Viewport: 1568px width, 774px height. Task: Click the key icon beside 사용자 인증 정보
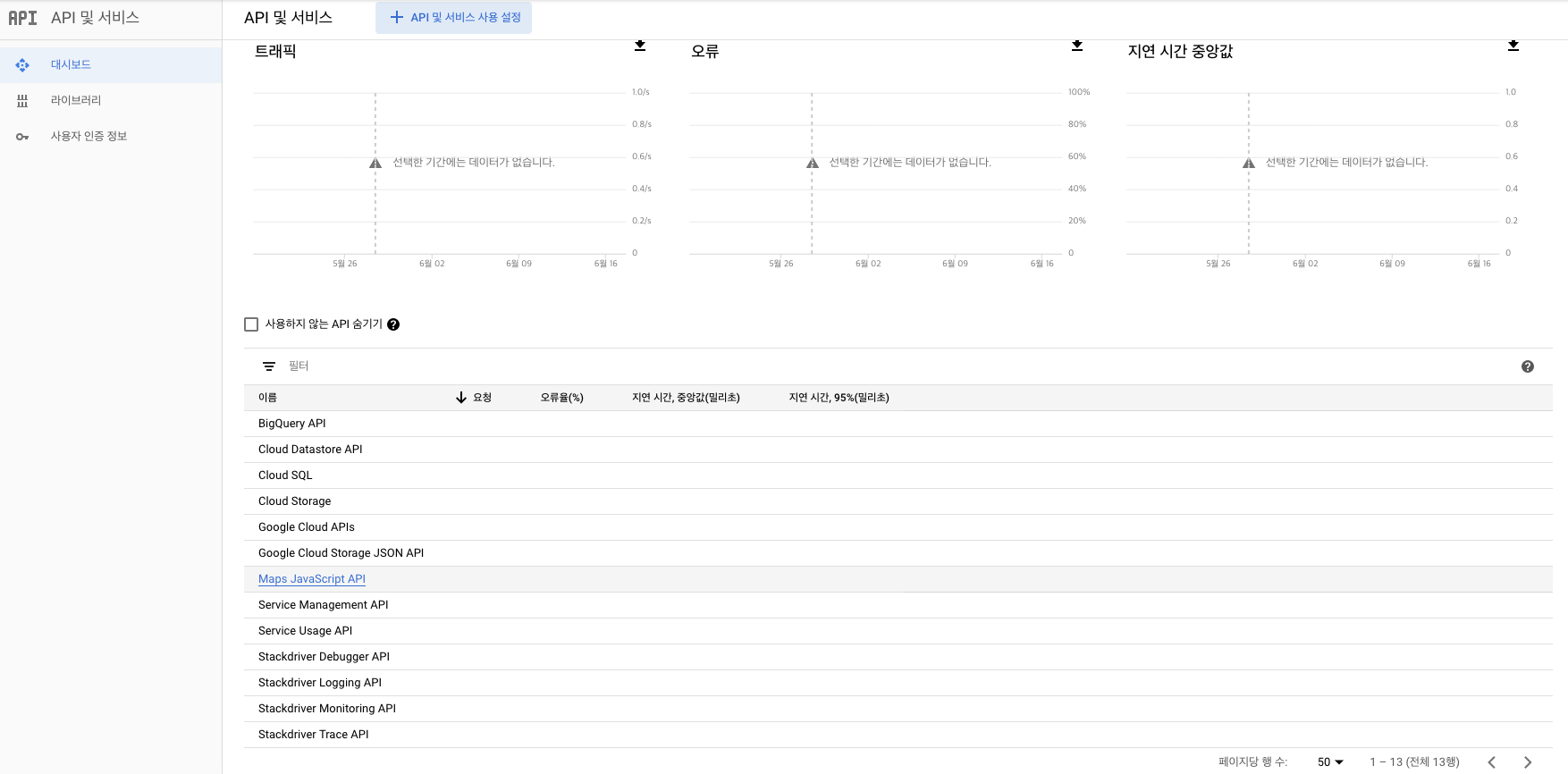coord(22,137)
